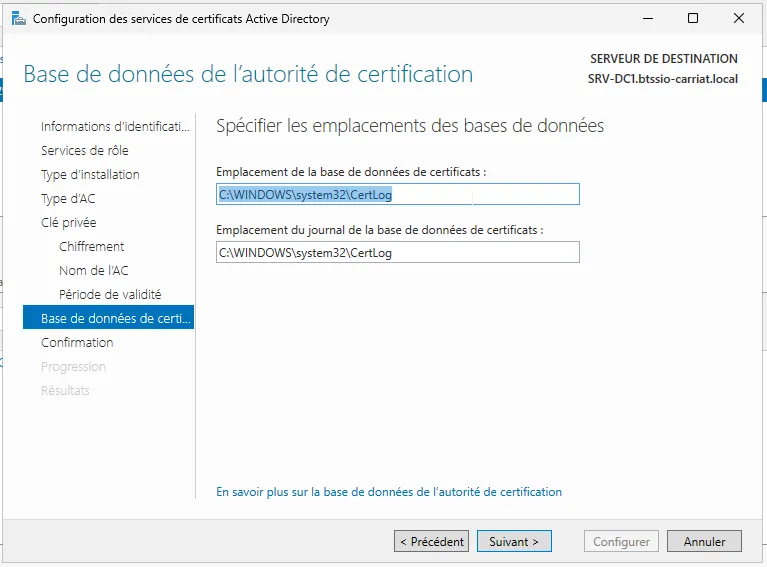
Task: Click the Précédent button
Action: (x=431, y=542)
